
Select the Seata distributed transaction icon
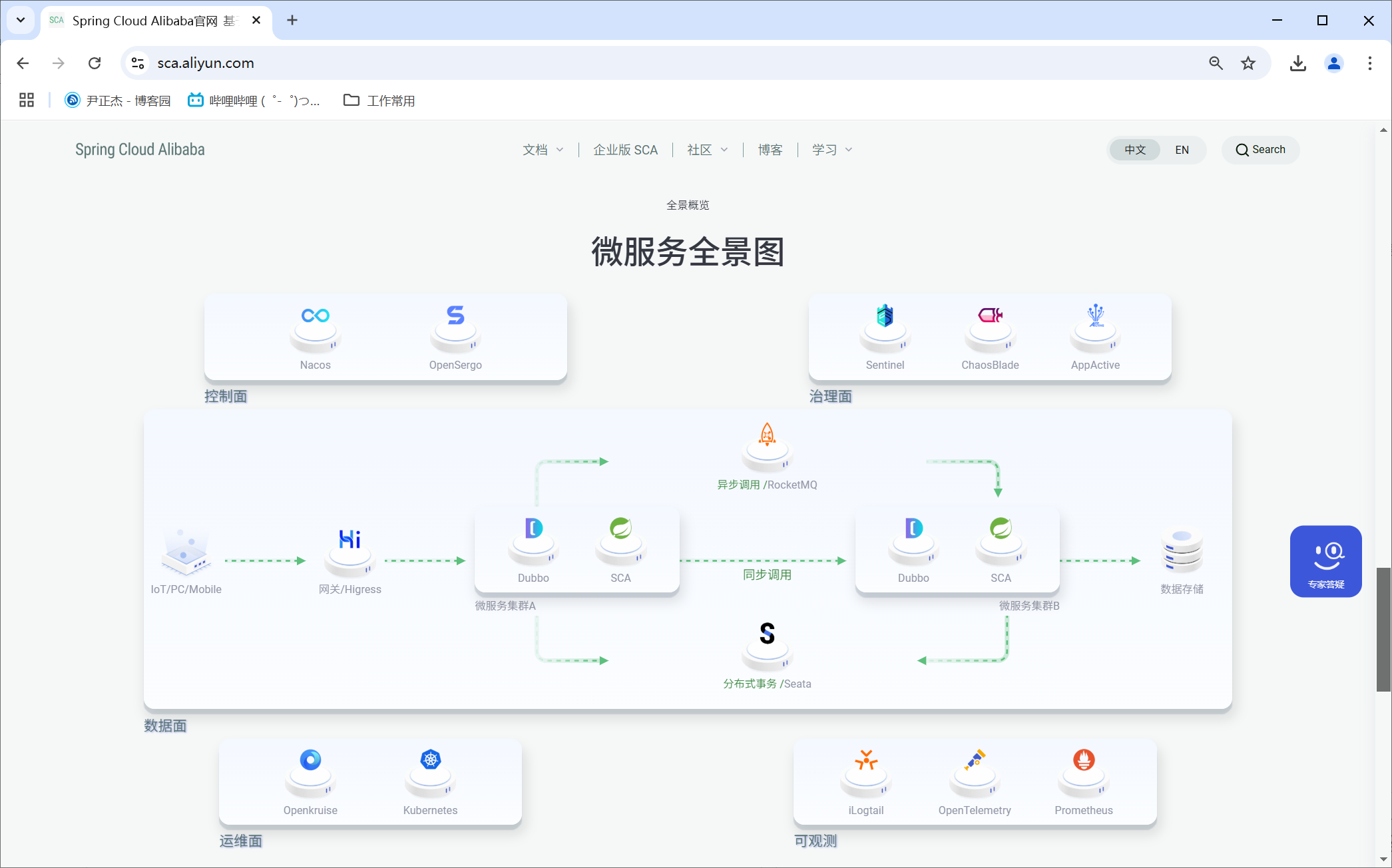pyautogui.click(x=767, y=634)
